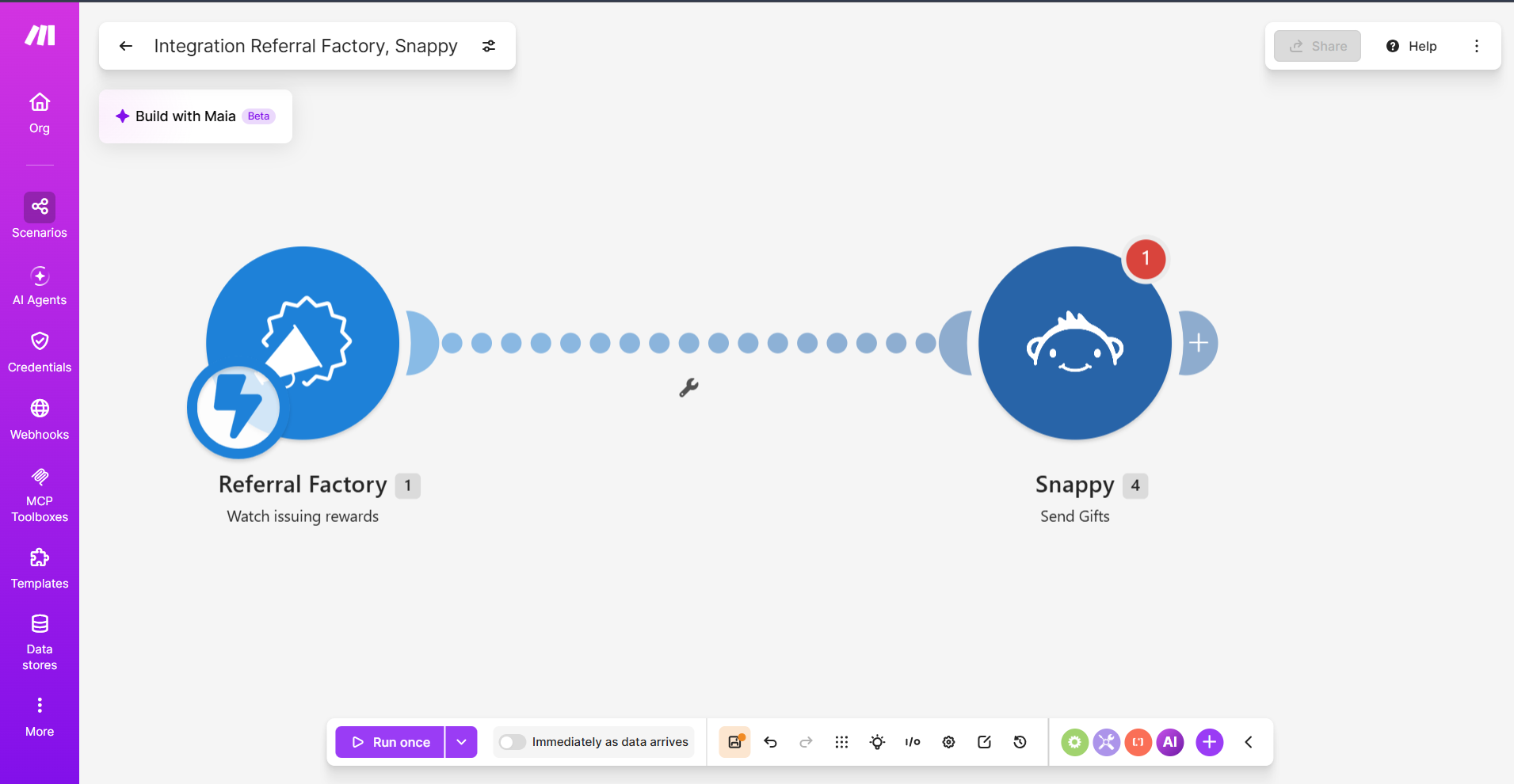Open Webhooks section
The height and width of the screenshot is (784, 1514).
point(40,420)
